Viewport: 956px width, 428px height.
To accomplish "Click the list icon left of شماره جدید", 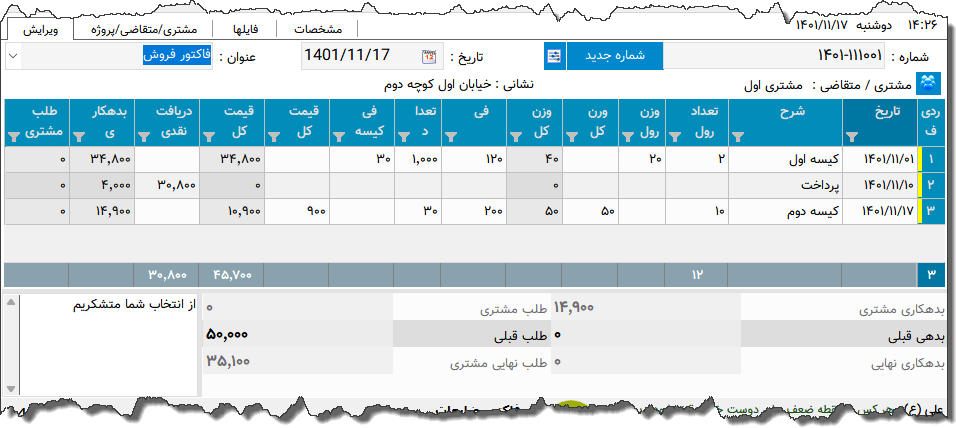I will (555, 56).
